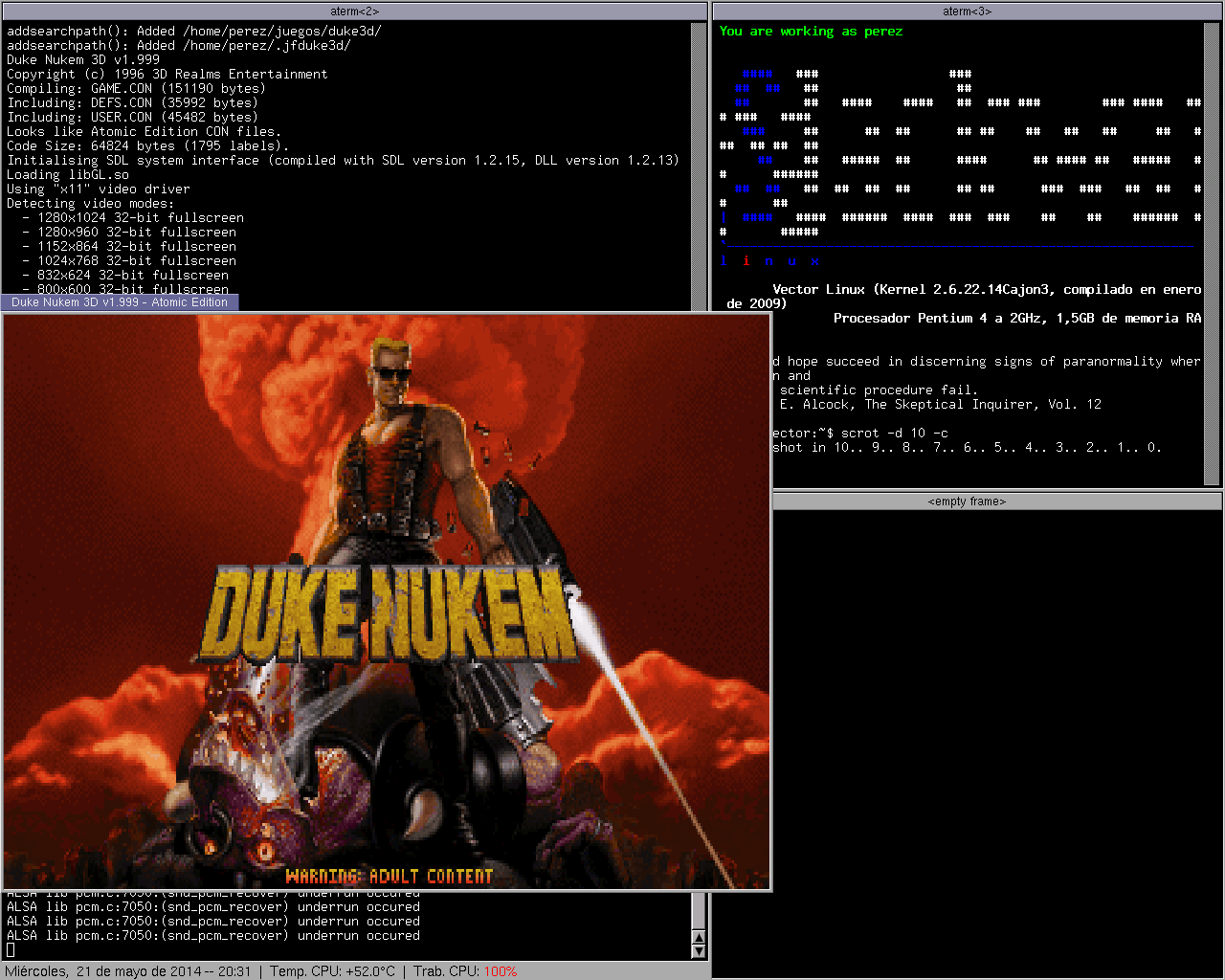Click the aterm<3> vertical scrollbar
The height and width of the screenshot is (980, 1225).
tap(1212, 254)
